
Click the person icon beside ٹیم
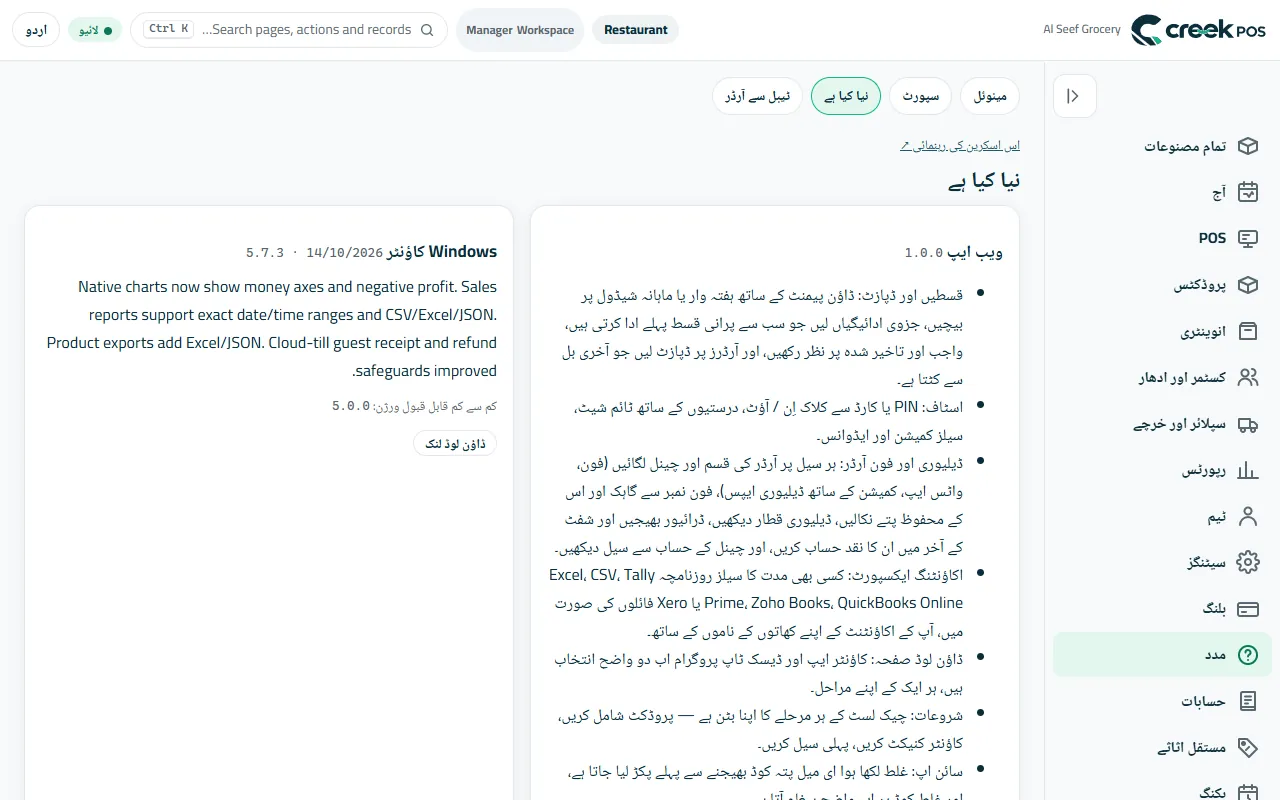click(1247, 516)
